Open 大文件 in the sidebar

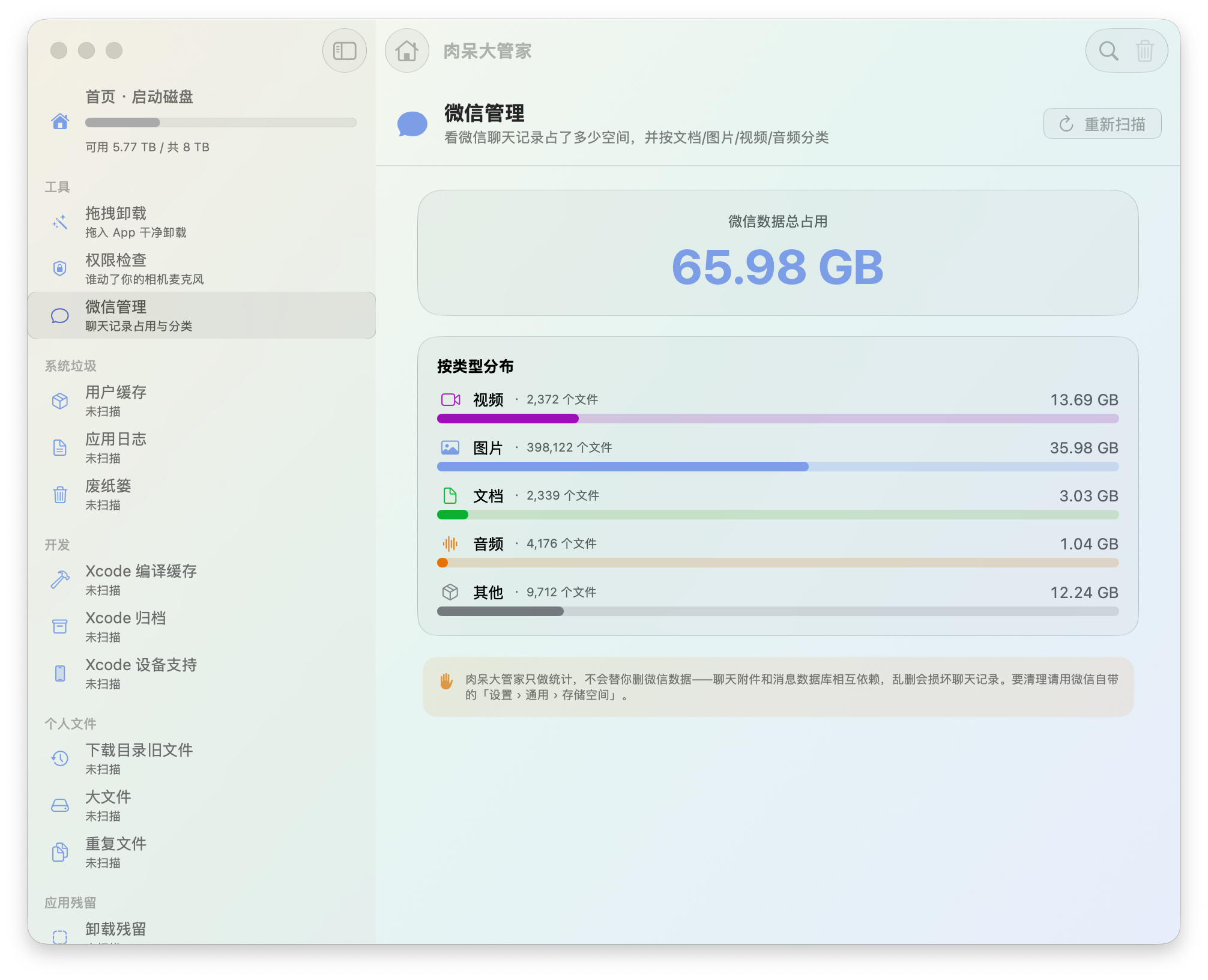(x=202, y=805)
